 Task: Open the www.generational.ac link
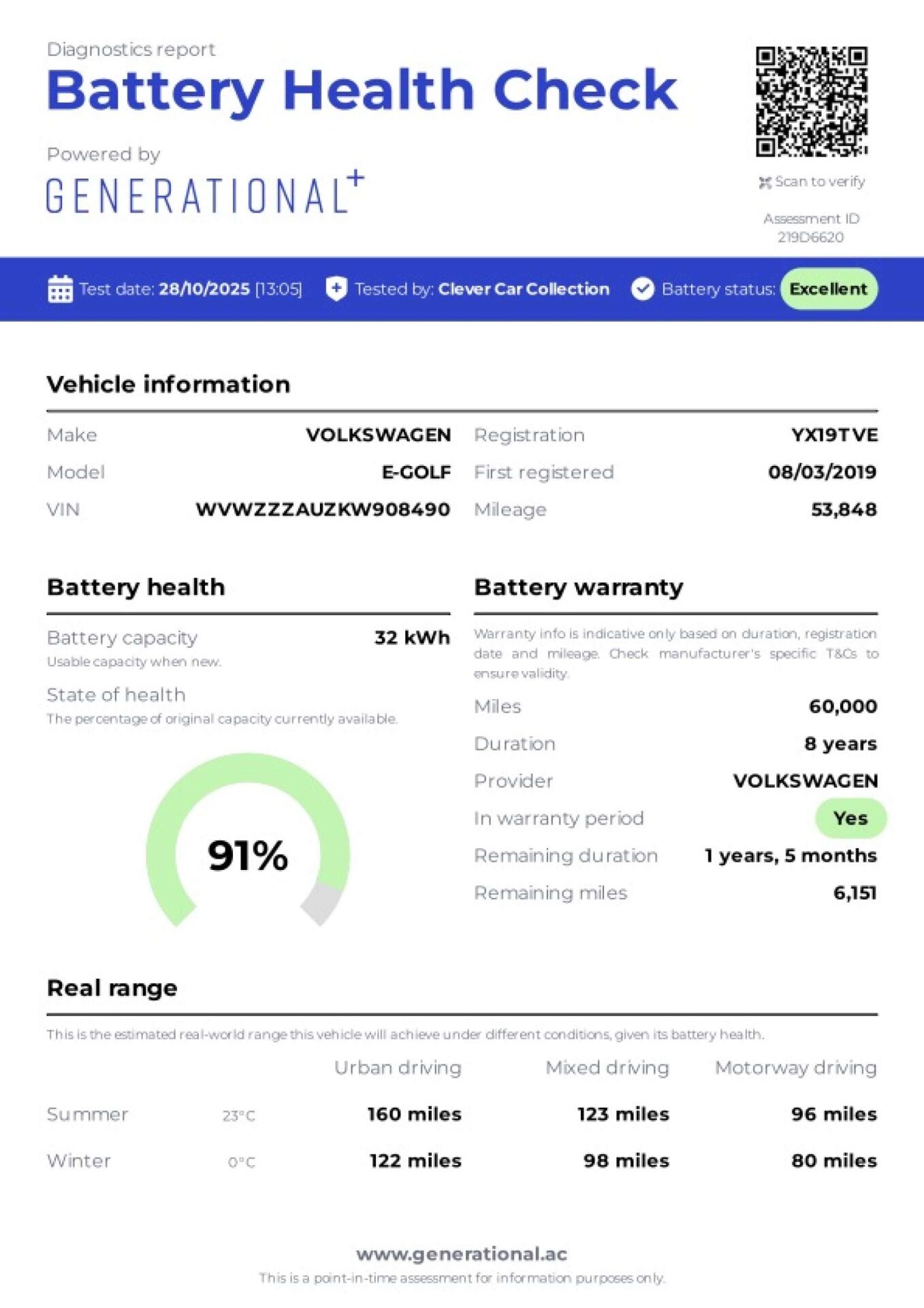[462, 1254]
